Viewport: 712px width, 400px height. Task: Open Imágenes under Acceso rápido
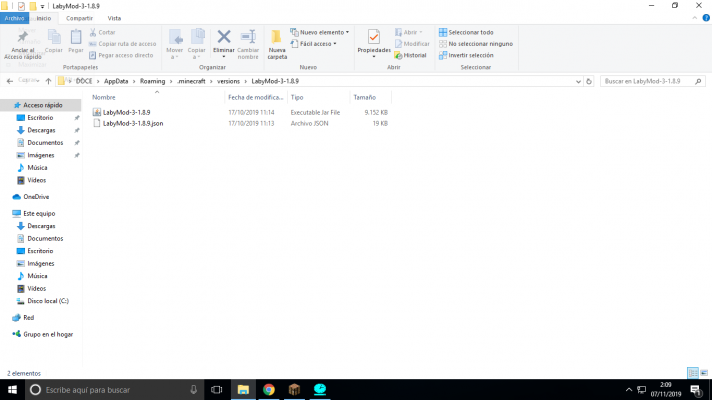coord(40,155)
